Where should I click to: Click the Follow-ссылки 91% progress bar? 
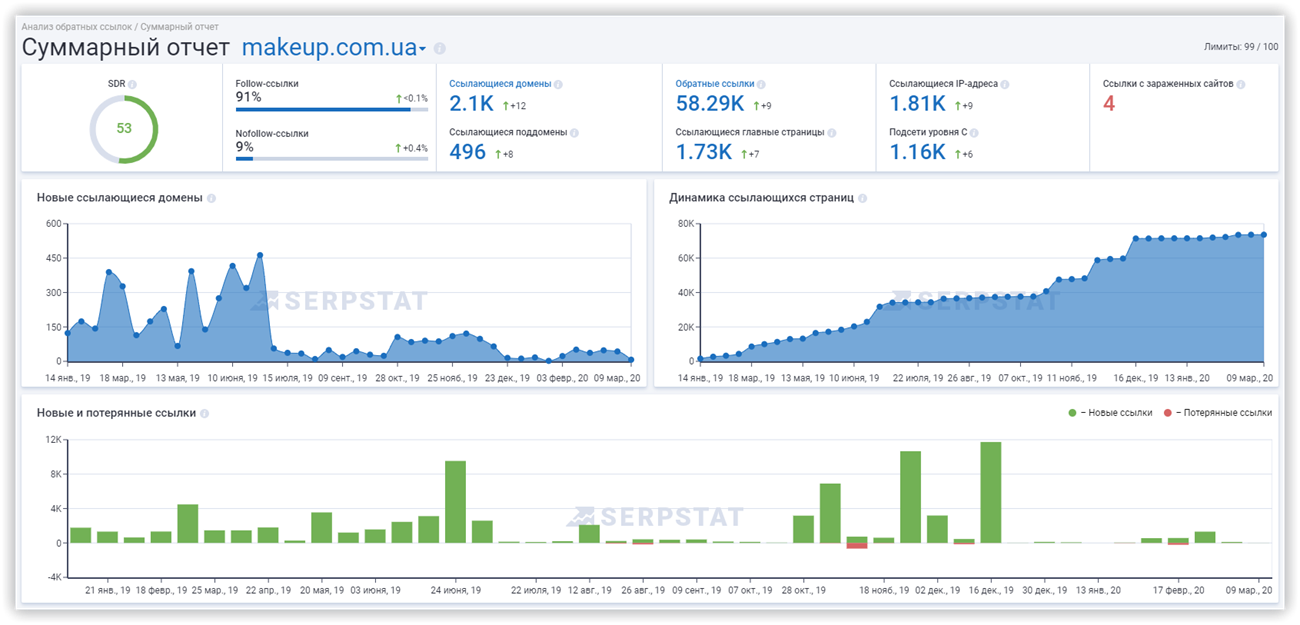(332, 109)
